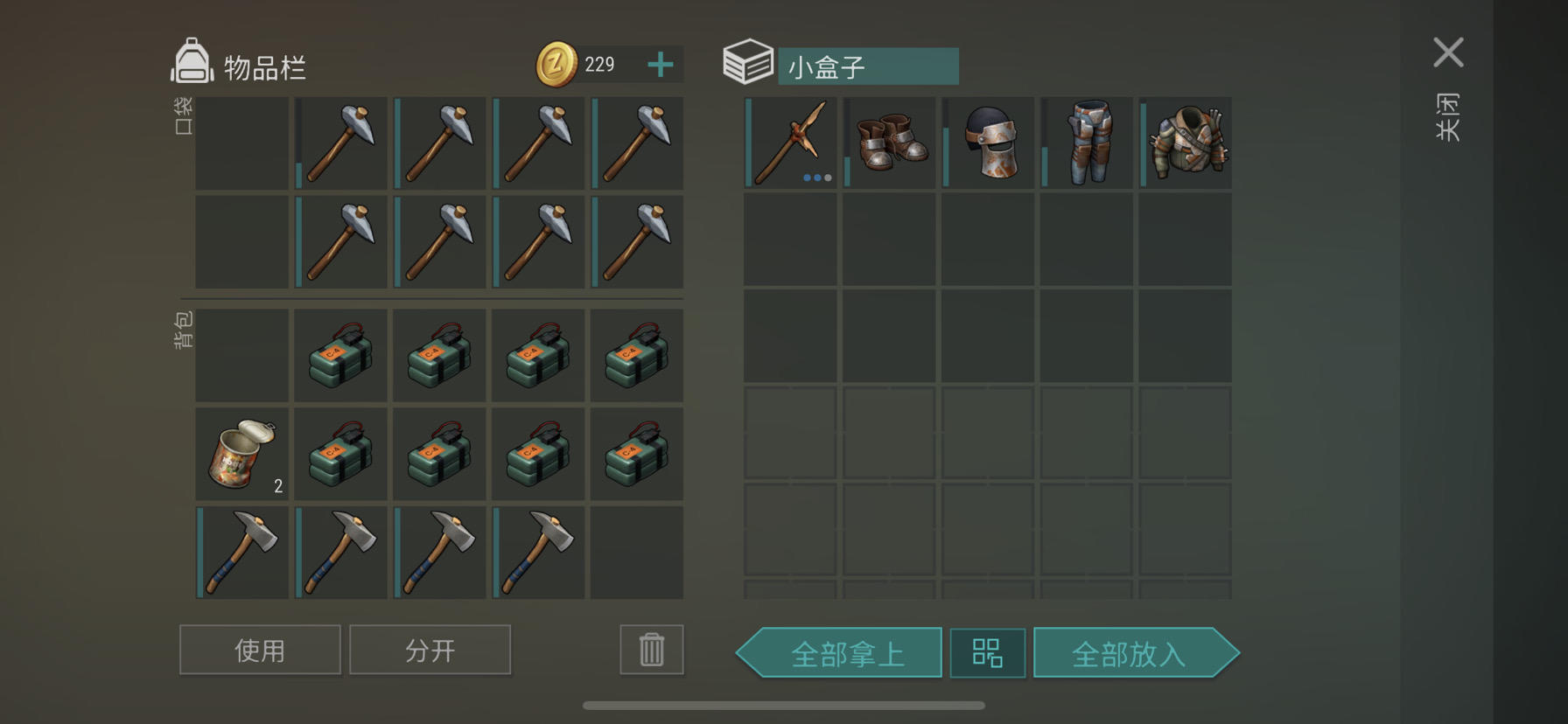This screenshot has height=724, width=1568.
Task: Select the armored pants in the small box
Action: 1087,143
